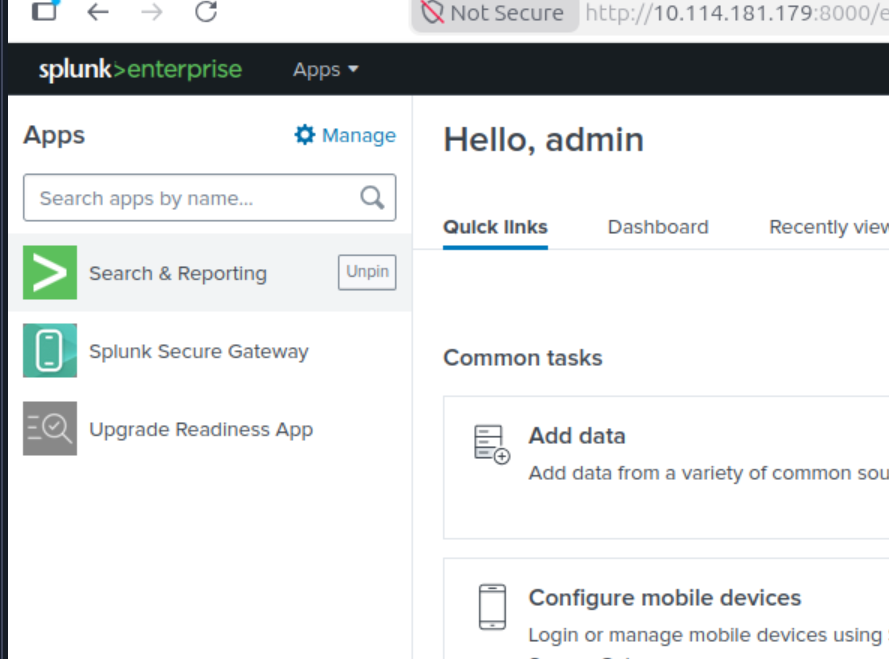This screenshot has height=659, width=889.
Task: Click the green Search & Reporting icon
Action: (50, 272)
